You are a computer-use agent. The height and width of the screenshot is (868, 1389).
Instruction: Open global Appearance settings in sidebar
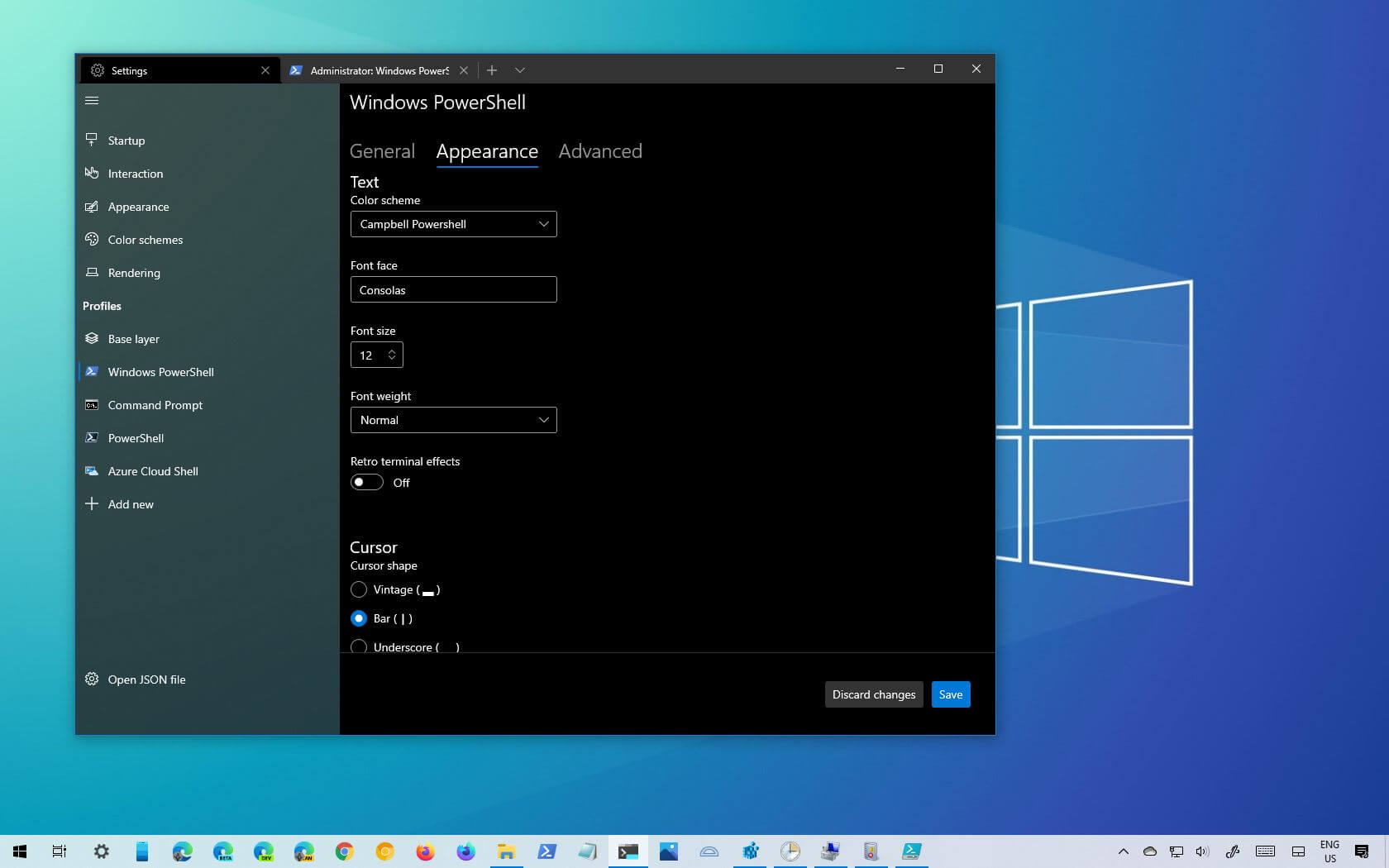click(x=207, y=207)
